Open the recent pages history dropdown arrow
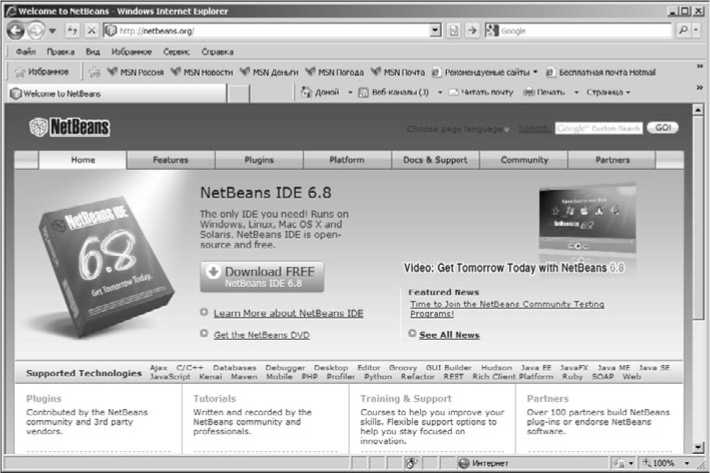Image resolution: width=710 pixels, height=473 pixels. (53, 31)
